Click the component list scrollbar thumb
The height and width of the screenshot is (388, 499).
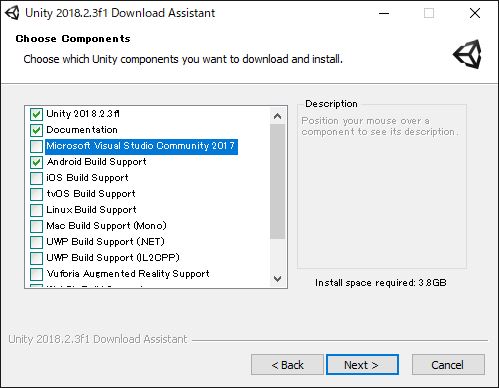(277, 181)
